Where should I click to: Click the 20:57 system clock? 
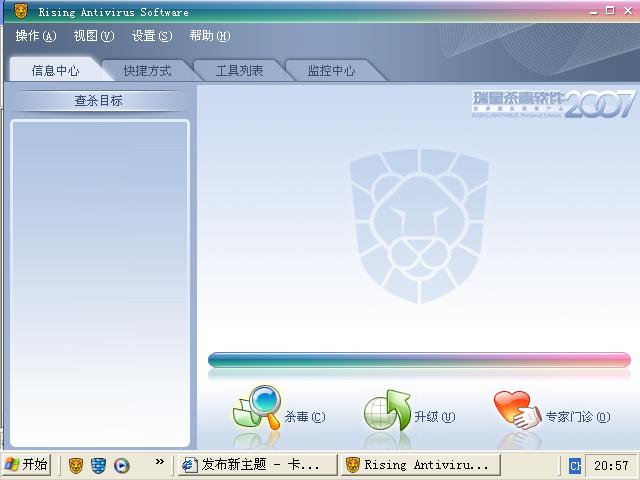coord(611,465)
